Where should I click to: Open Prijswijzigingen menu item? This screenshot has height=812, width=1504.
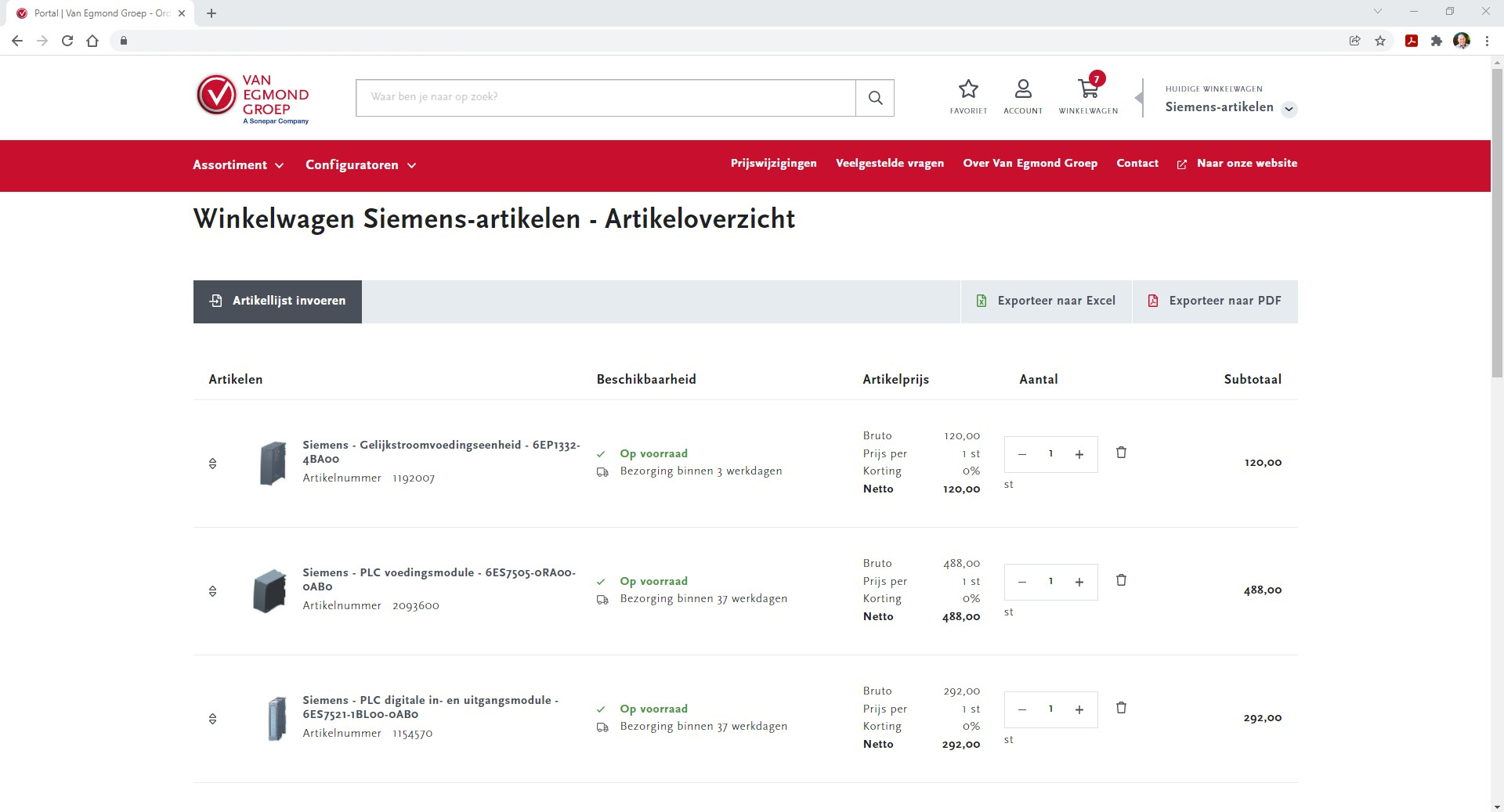click(x=773, y=163)
